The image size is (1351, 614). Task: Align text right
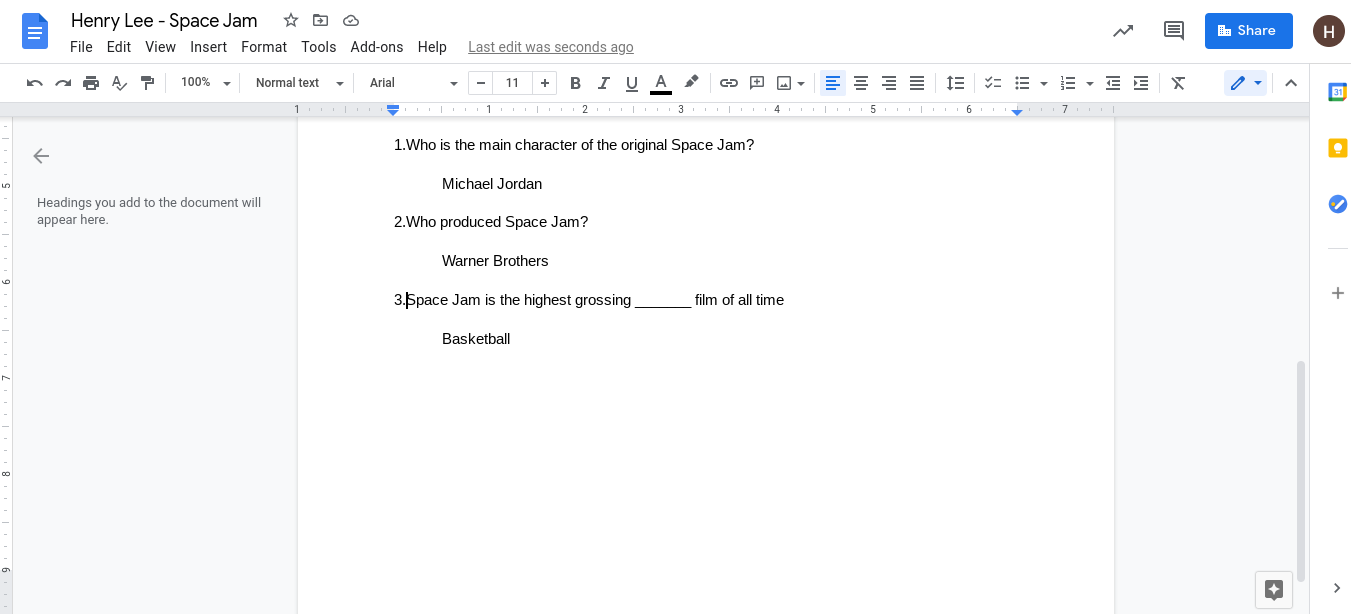coord(889,83)
